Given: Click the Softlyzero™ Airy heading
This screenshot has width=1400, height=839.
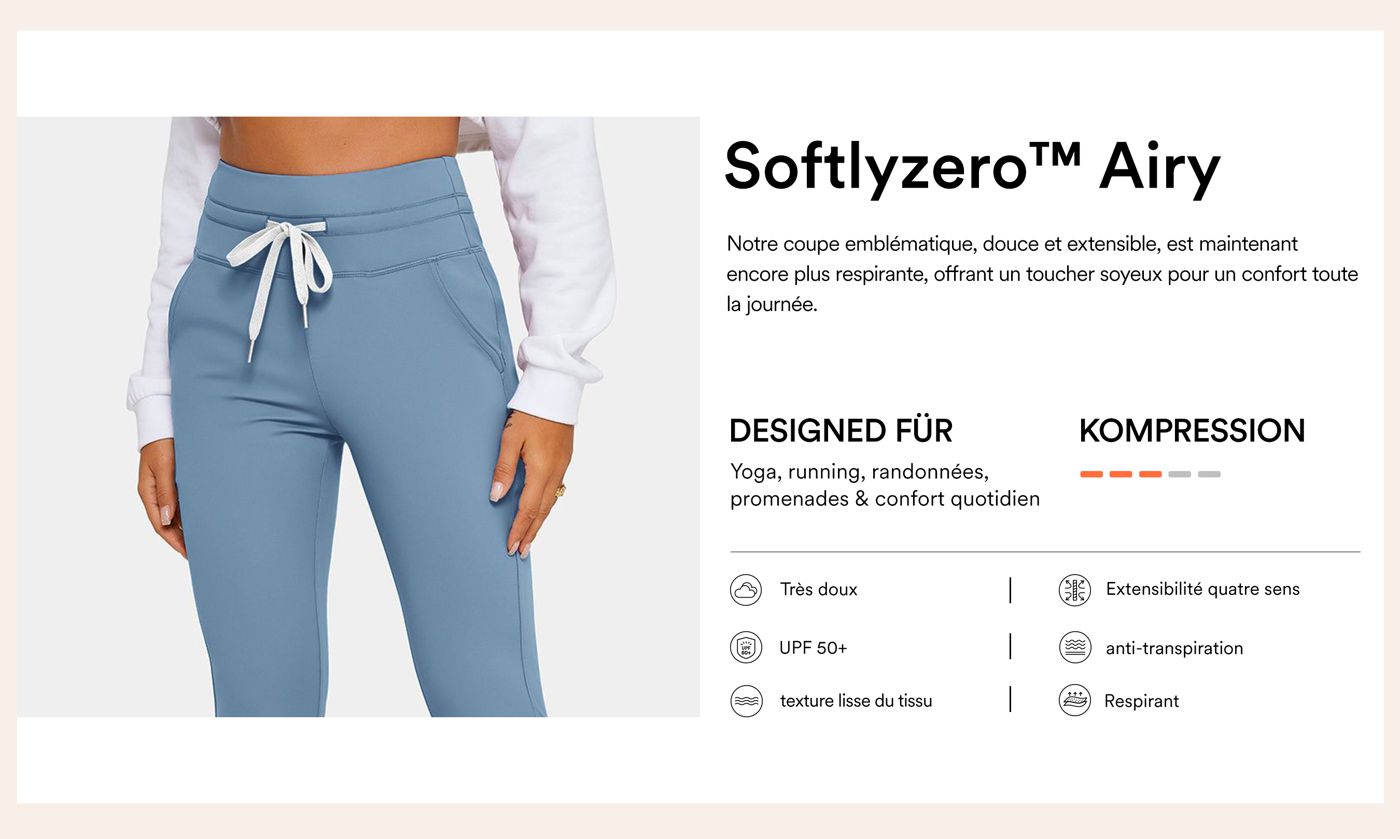Looking at the screenshot, I should 972,166.
